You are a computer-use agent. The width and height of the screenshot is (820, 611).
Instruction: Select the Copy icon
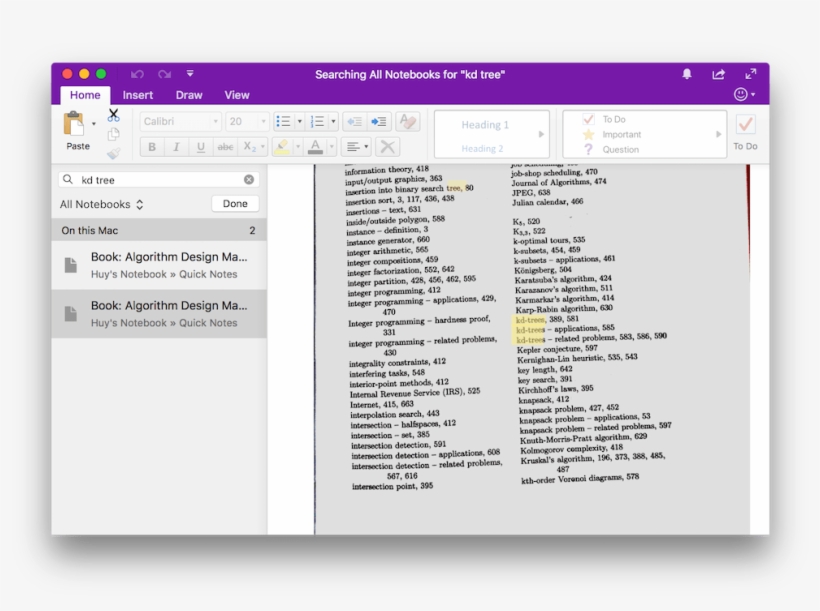point(113,134)
